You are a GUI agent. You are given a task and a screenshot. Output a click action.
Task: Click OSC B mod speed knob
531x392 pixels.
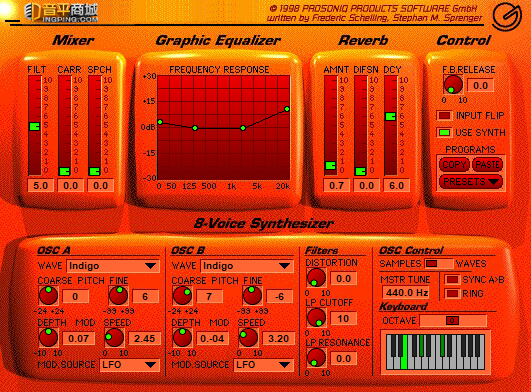pos(248,337)
